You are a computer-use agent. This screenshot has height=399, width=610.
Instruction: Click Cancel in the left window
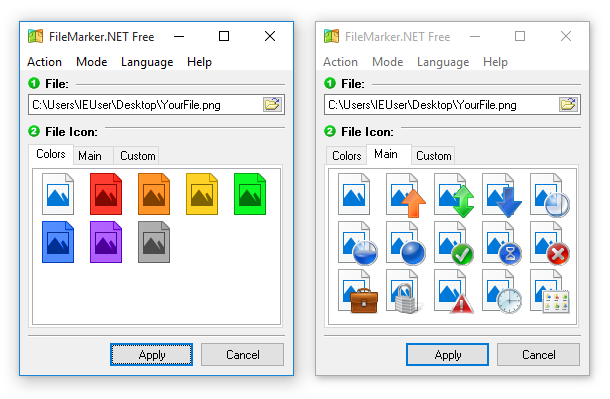point(242,354)
